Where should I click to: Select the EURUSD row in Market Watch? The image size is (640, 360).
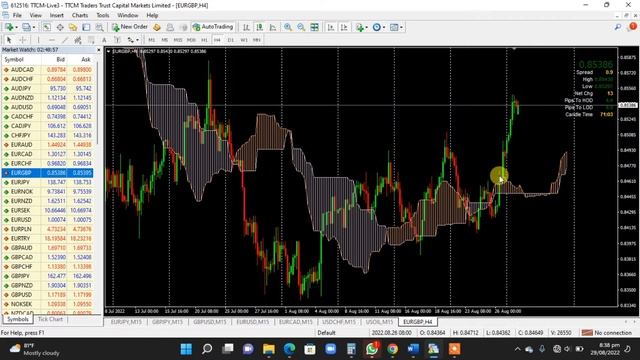coord(47,220)
